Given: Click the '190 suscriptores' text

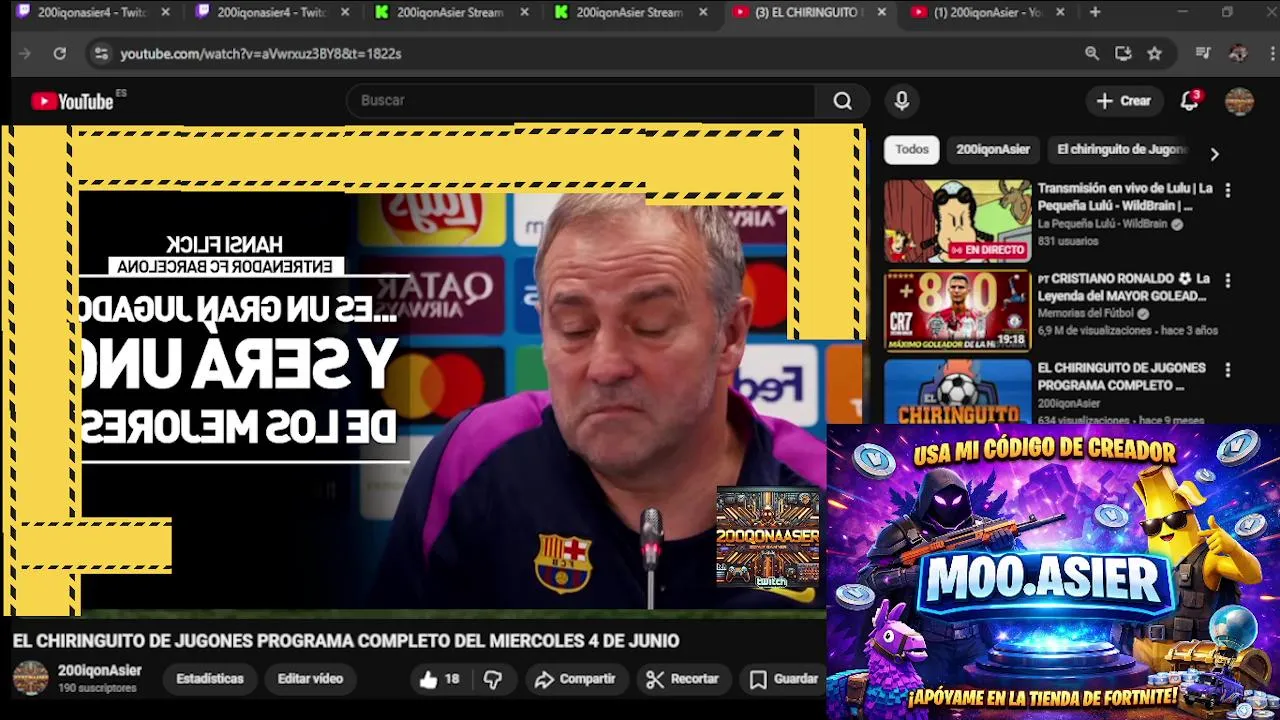Looking at the screenshot, I should (97, 689).
